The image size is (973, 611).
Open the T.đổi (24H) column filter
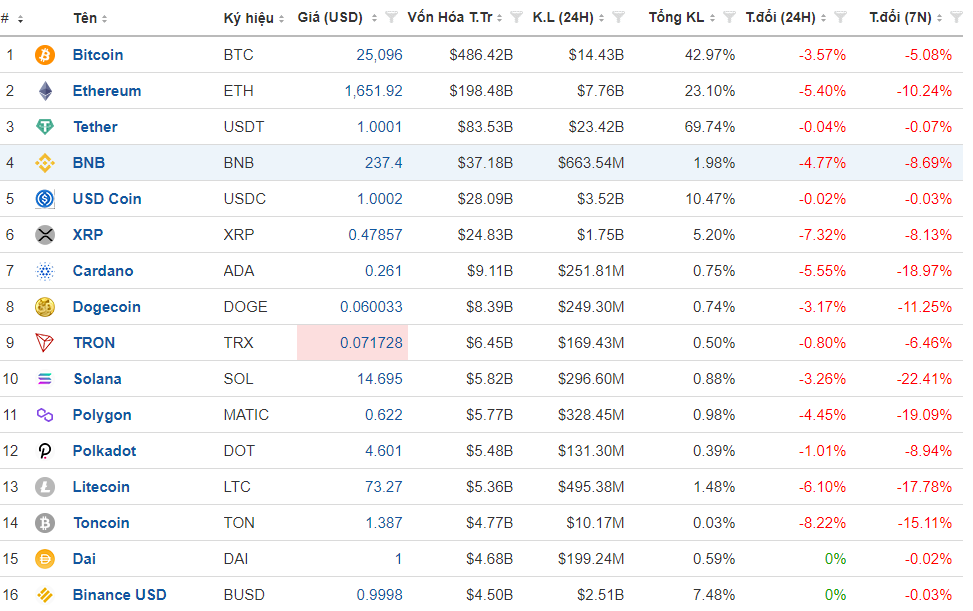click(x=840, y=17)
